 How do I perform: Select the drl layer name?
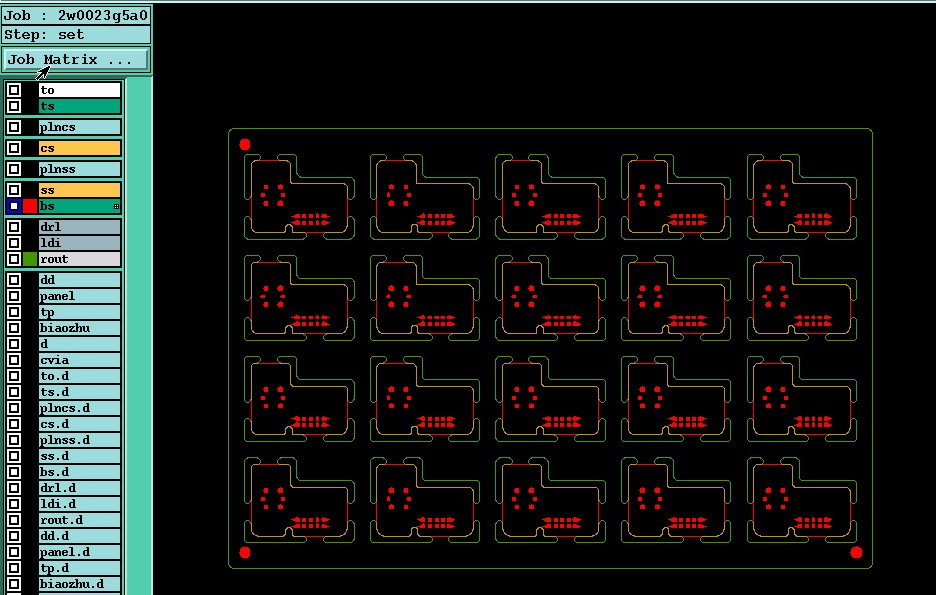[x=79, y=227]
